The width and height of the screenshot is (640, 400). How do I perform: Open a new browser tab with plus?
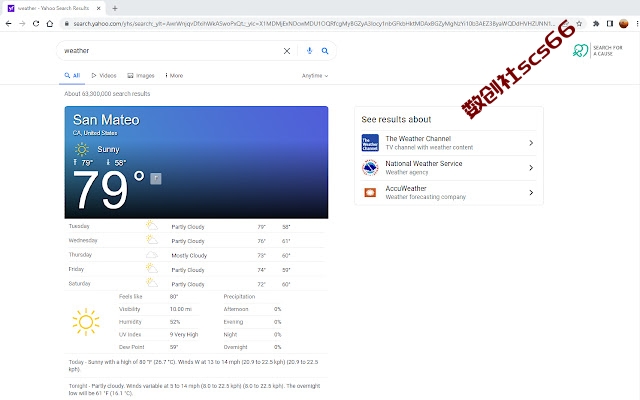115,8
